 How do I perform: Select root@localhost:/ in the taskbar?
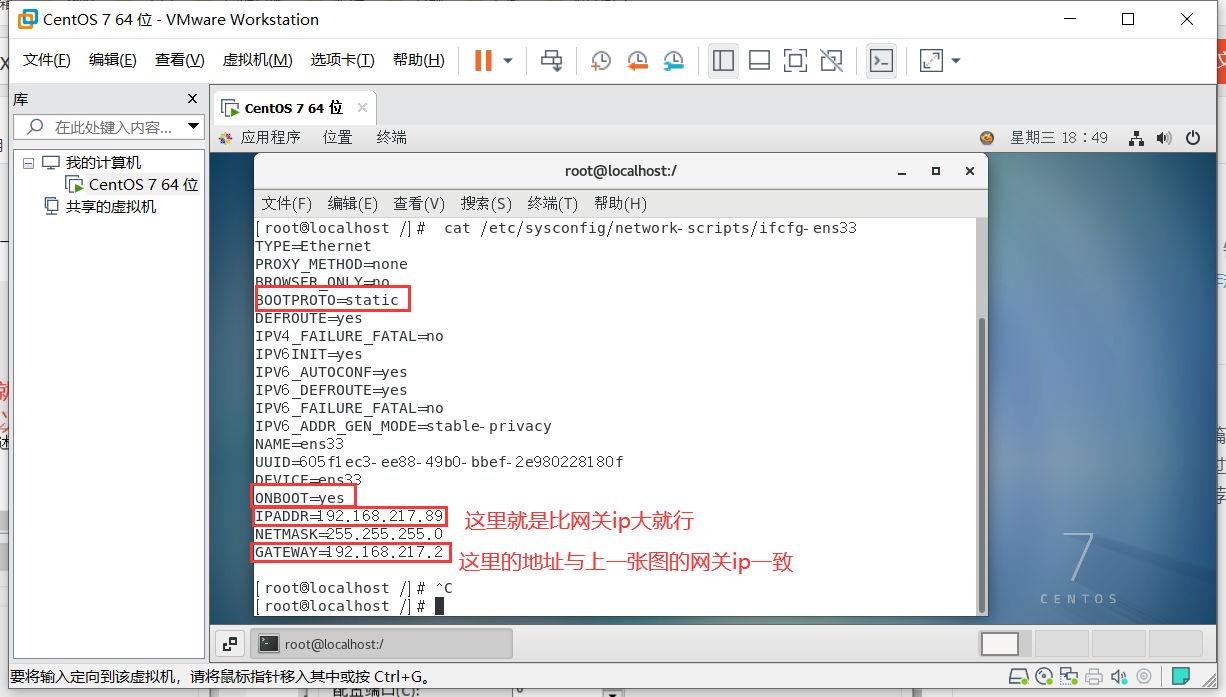(380, 644)
